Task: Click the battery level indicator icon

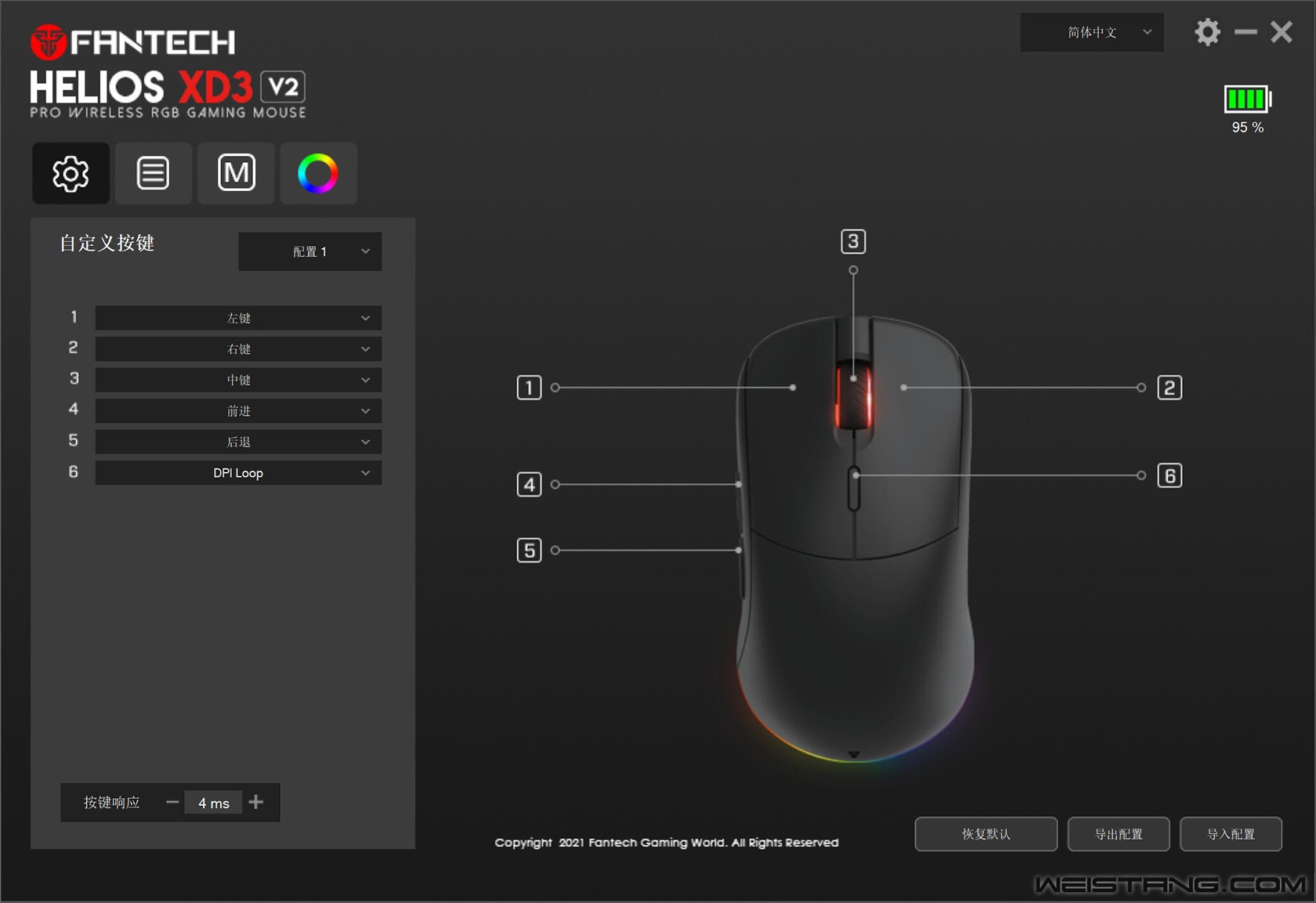Action: click(x=1247, y=99)
